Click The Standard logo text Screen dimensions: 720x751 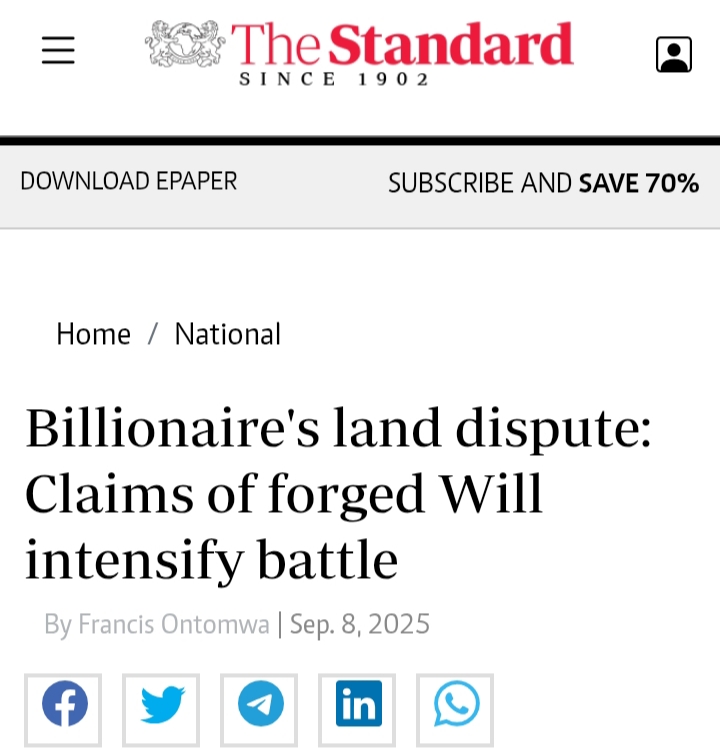(x=402, y=43)
